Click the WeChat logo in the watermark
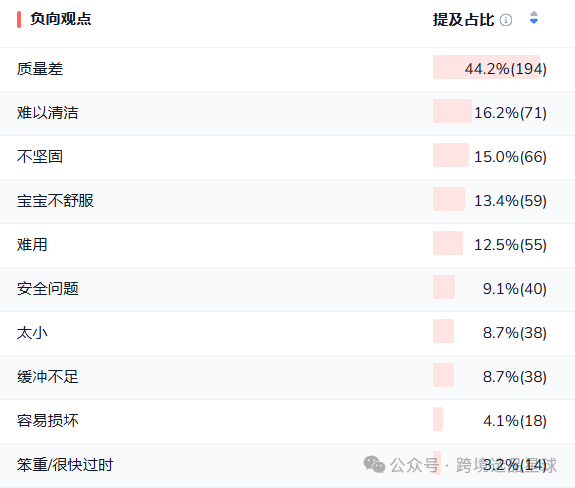 click(x=374, y=465)
